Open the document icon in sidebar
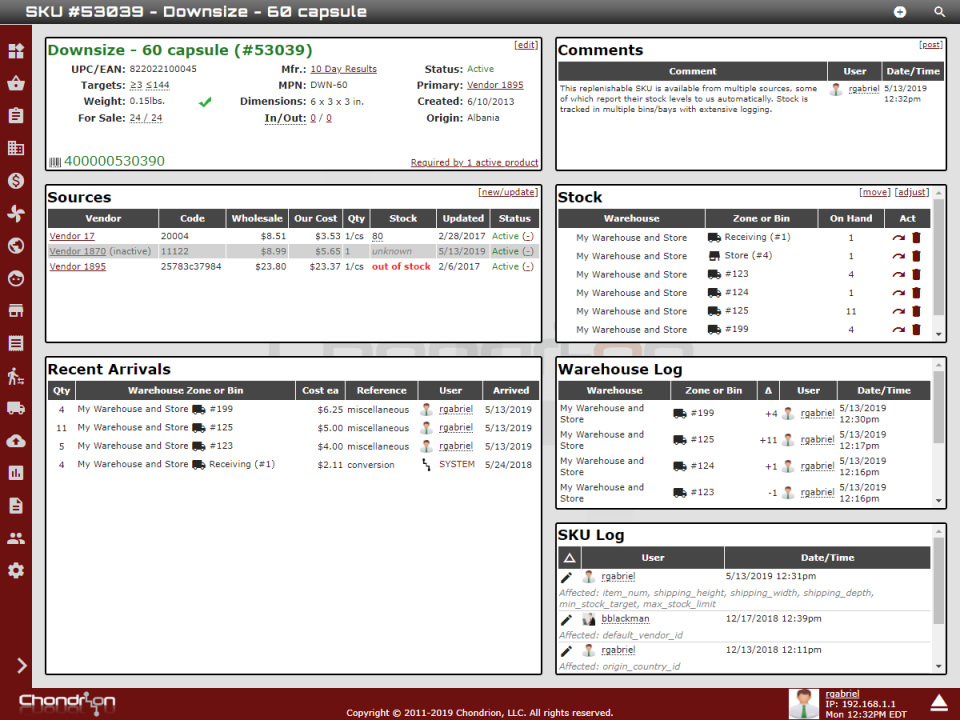960x720 pixels. coord(16,506)
